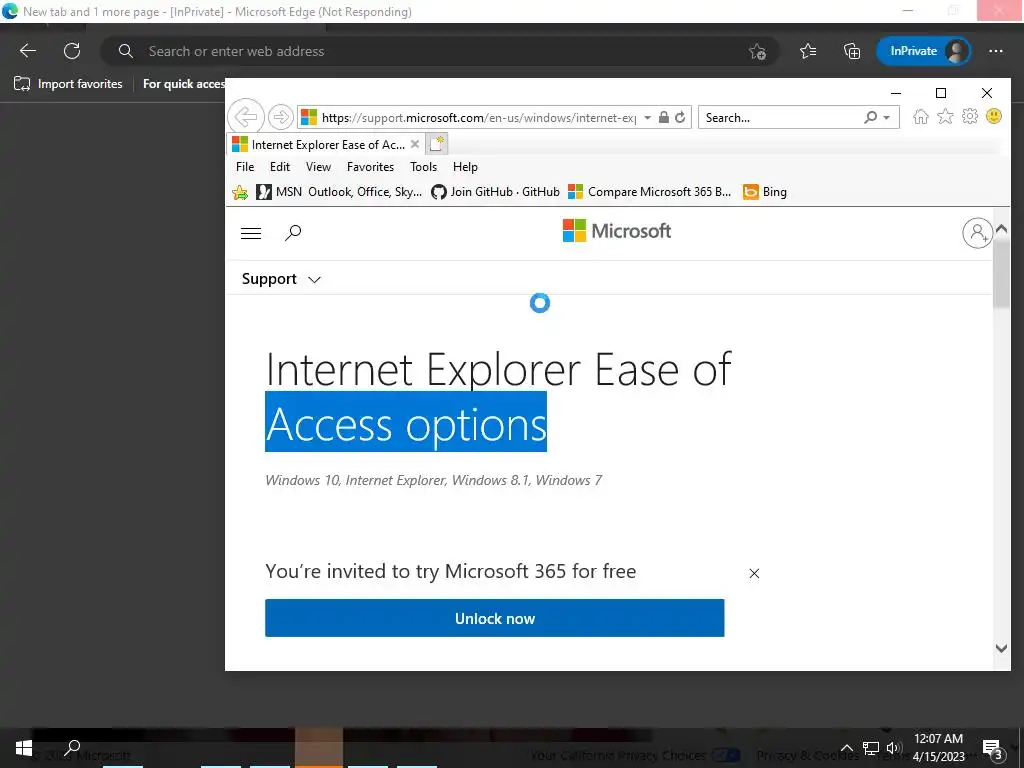Expand IE search provider dropdown arrow
This screenshot has width=1024, height=768.
[x=886, y=118]
